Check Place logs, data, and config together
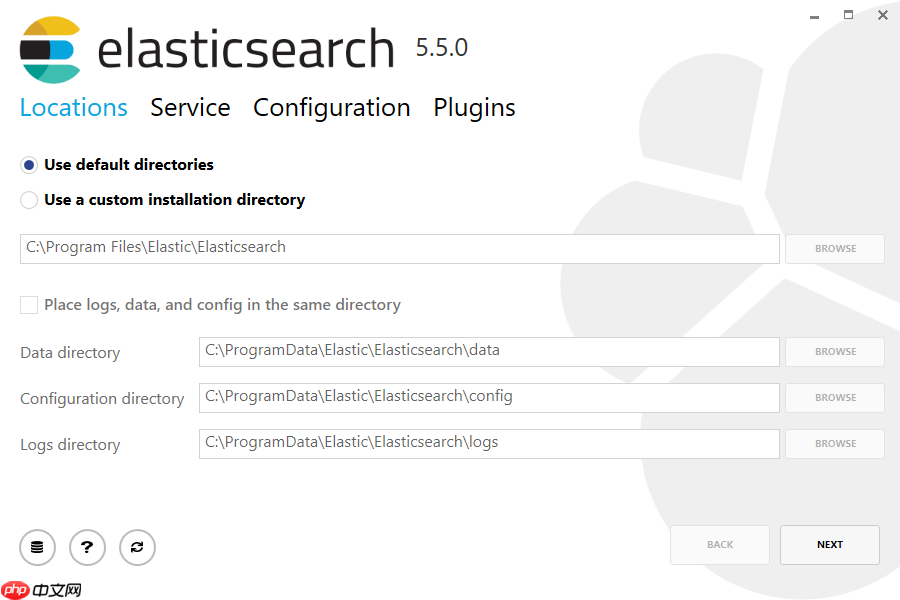The image size is (900, 600). click(29, 305)
